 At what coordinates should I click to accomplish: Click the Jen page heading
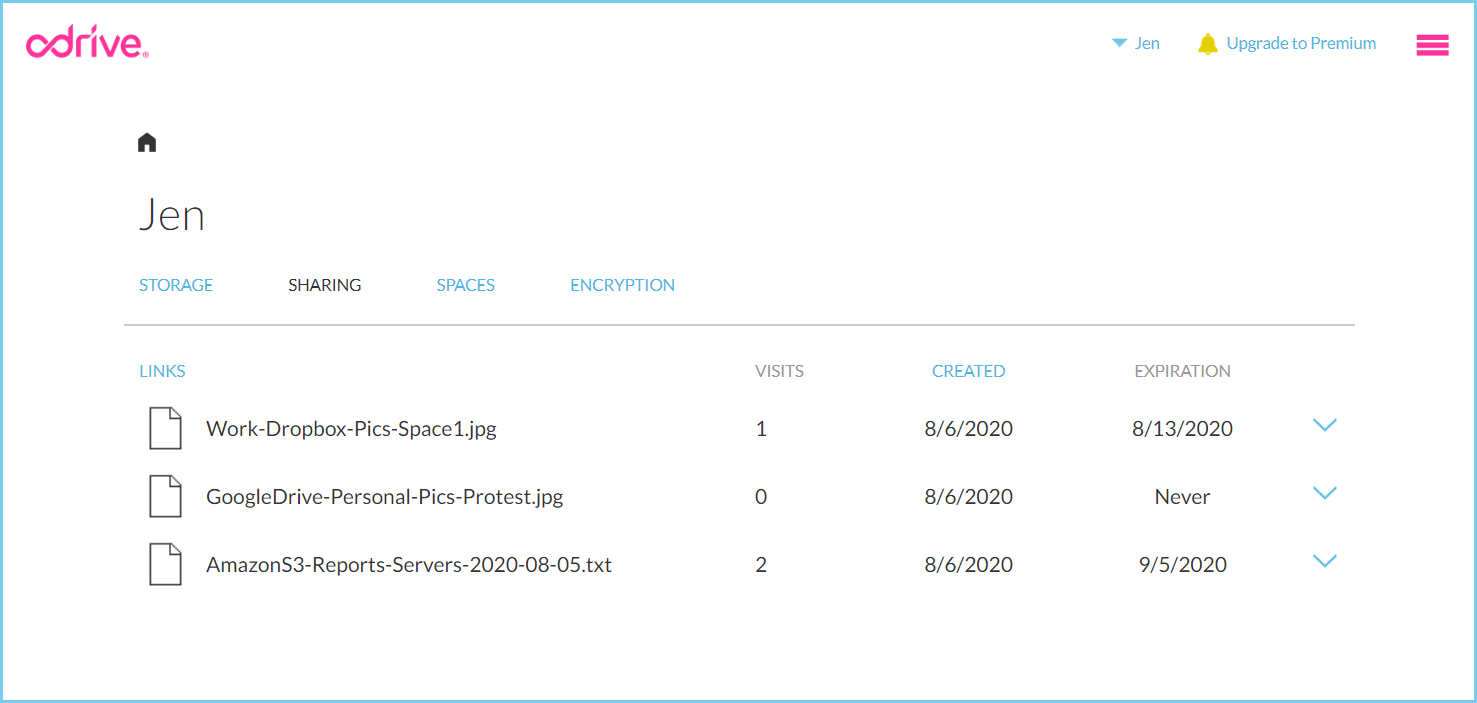click(x=171, y=216)
